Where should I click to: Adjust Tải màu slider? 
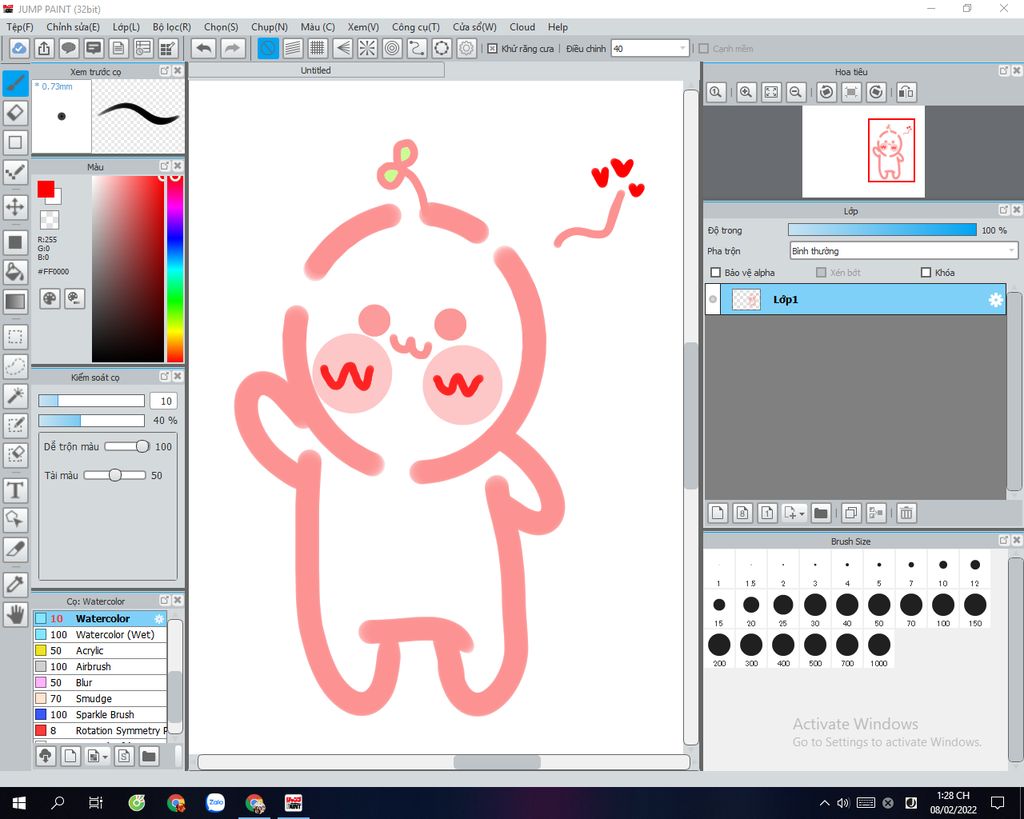(x=115, y=475)
